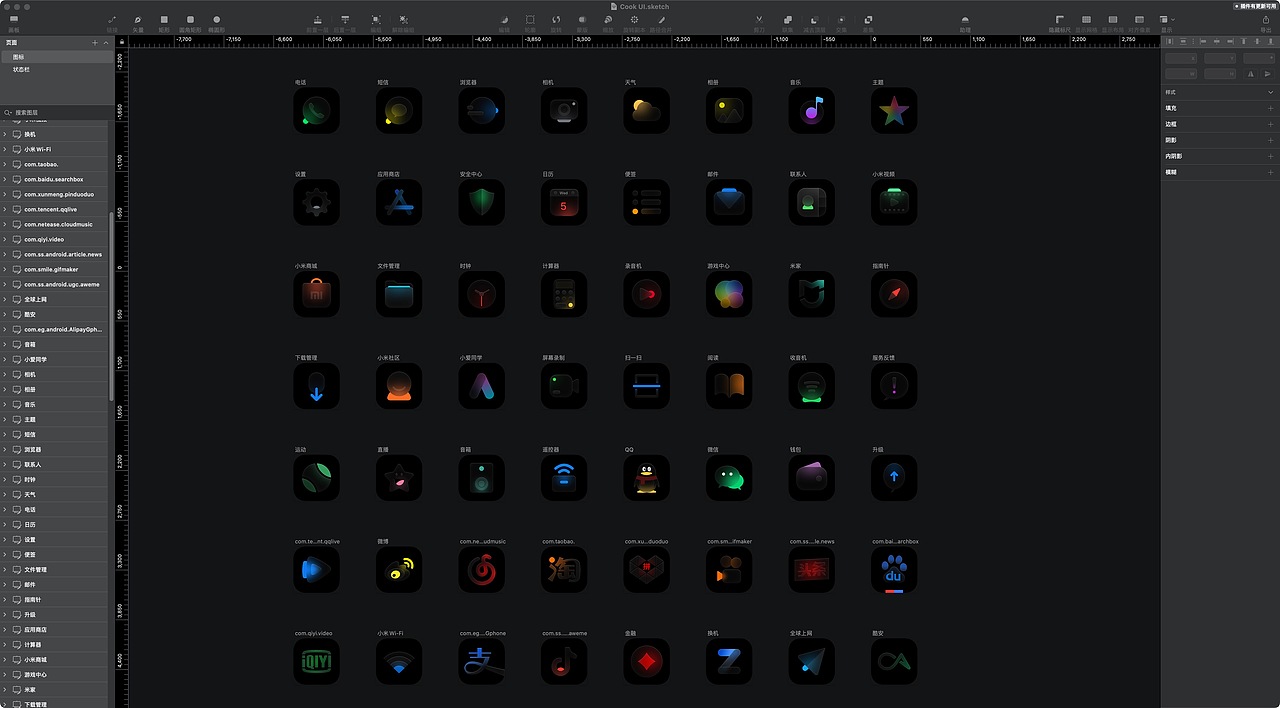Click the 解除编组 ungroup icon

pos(404,19)
